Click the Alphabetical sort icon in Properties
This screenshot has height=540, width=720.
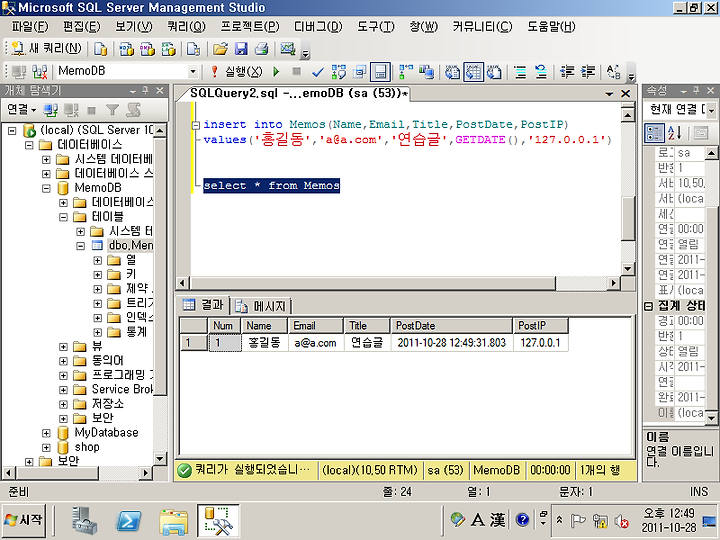675,133
